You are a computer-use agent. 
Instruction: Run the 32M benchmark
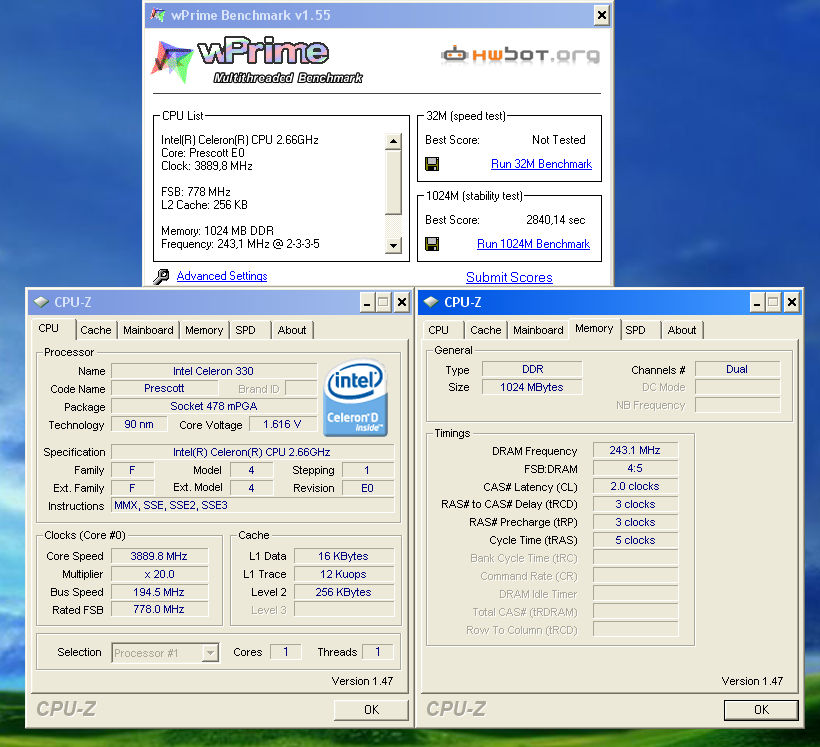click(x=541, y=164)
